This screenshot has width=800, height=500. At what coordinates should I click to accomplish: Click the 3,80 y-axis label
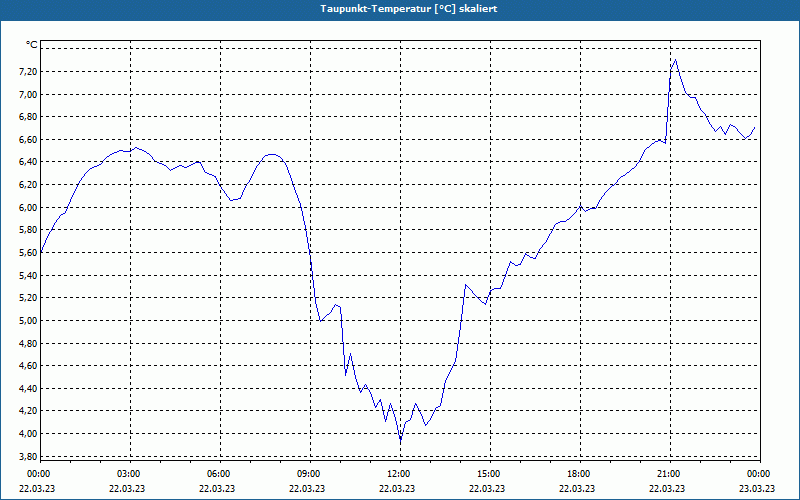click(28, 456)
